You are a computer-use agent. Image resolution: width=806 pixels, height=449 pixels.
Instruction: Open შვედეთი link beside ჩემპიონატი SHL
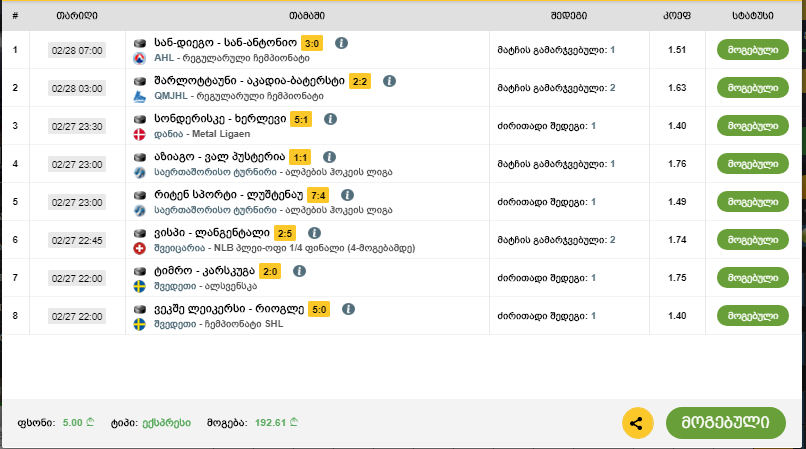(175, 325)
